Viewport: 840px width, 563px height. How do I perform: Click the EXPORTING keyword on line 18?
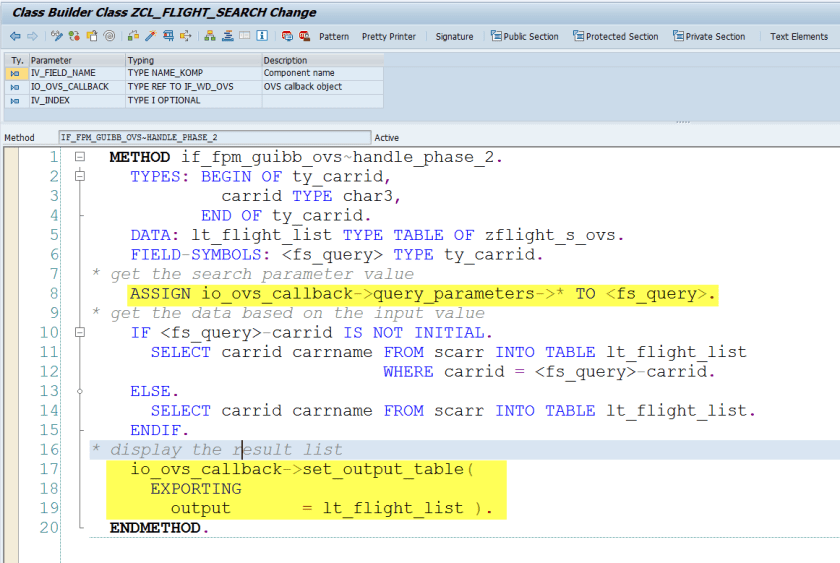pyautogui.click(x=196, y=489)
